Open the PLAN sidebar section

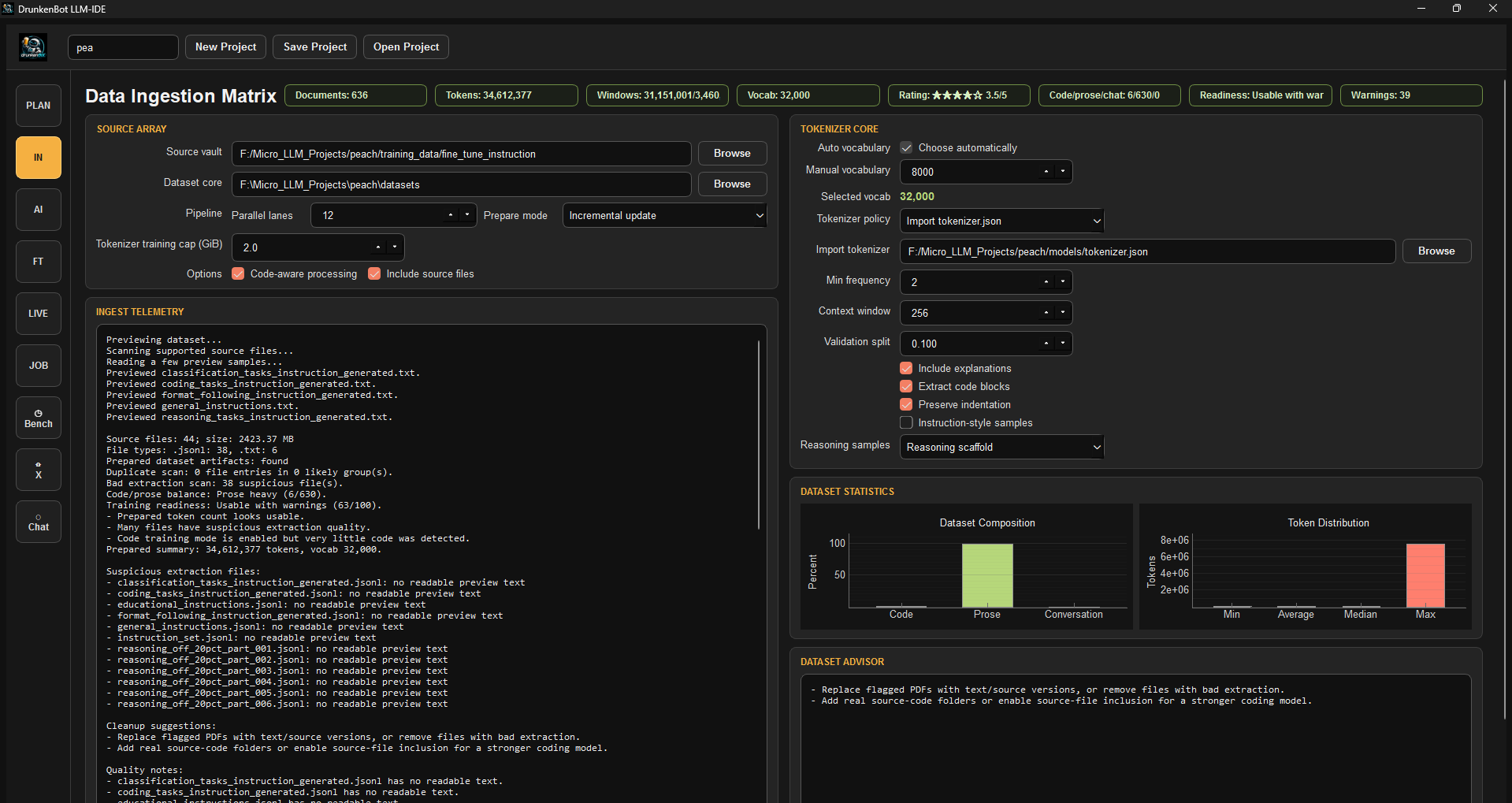pos(39,106)
